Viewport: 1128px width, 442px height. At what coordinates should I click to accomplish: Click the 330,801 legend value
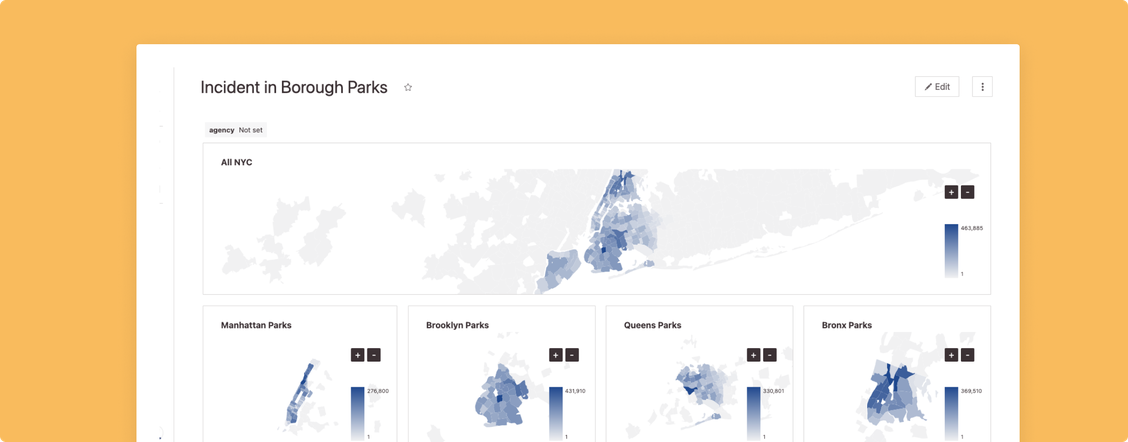tap(773, 391)
